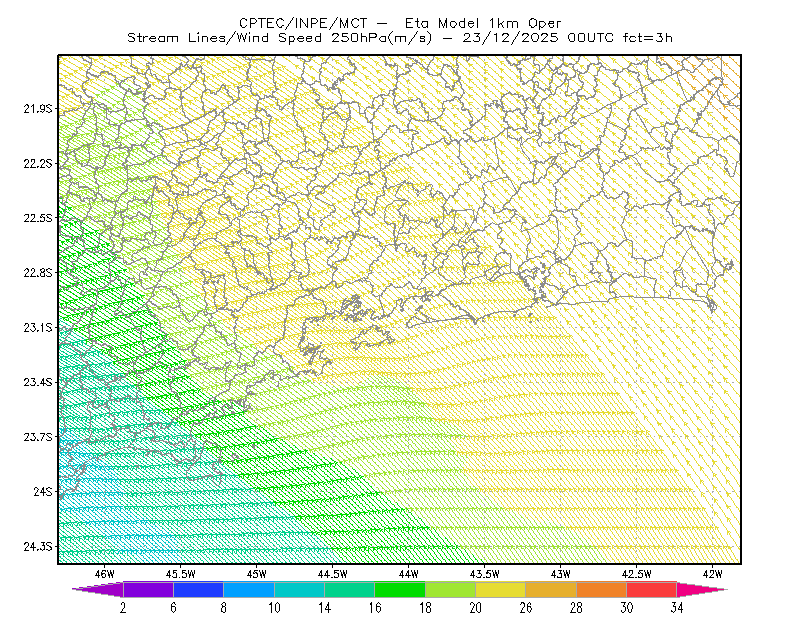This screenshot has height=618, width=800.
Task: Click the '24.3S' latitude label
Action: click(x=38, y=547)
